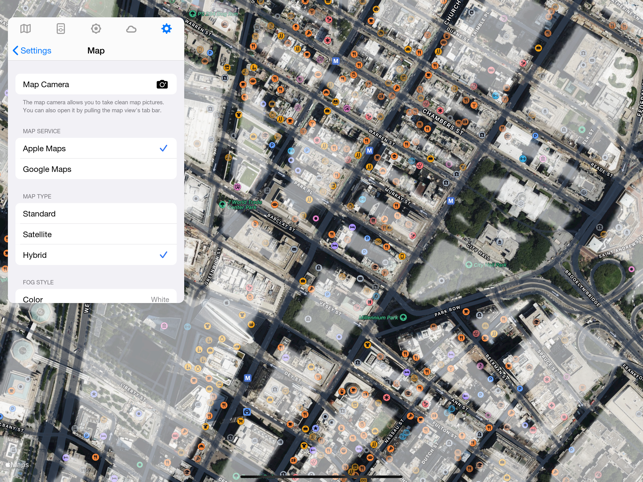Select Apple Maps as map service
The width and height of the screenshot is (643, 482).
click(x=96, y=148)
